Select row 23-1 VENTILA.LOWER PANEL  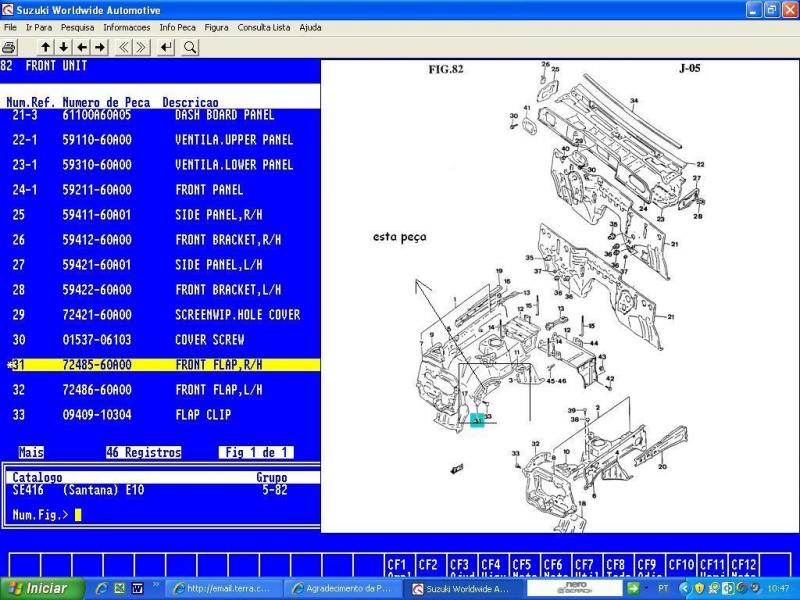160,165
